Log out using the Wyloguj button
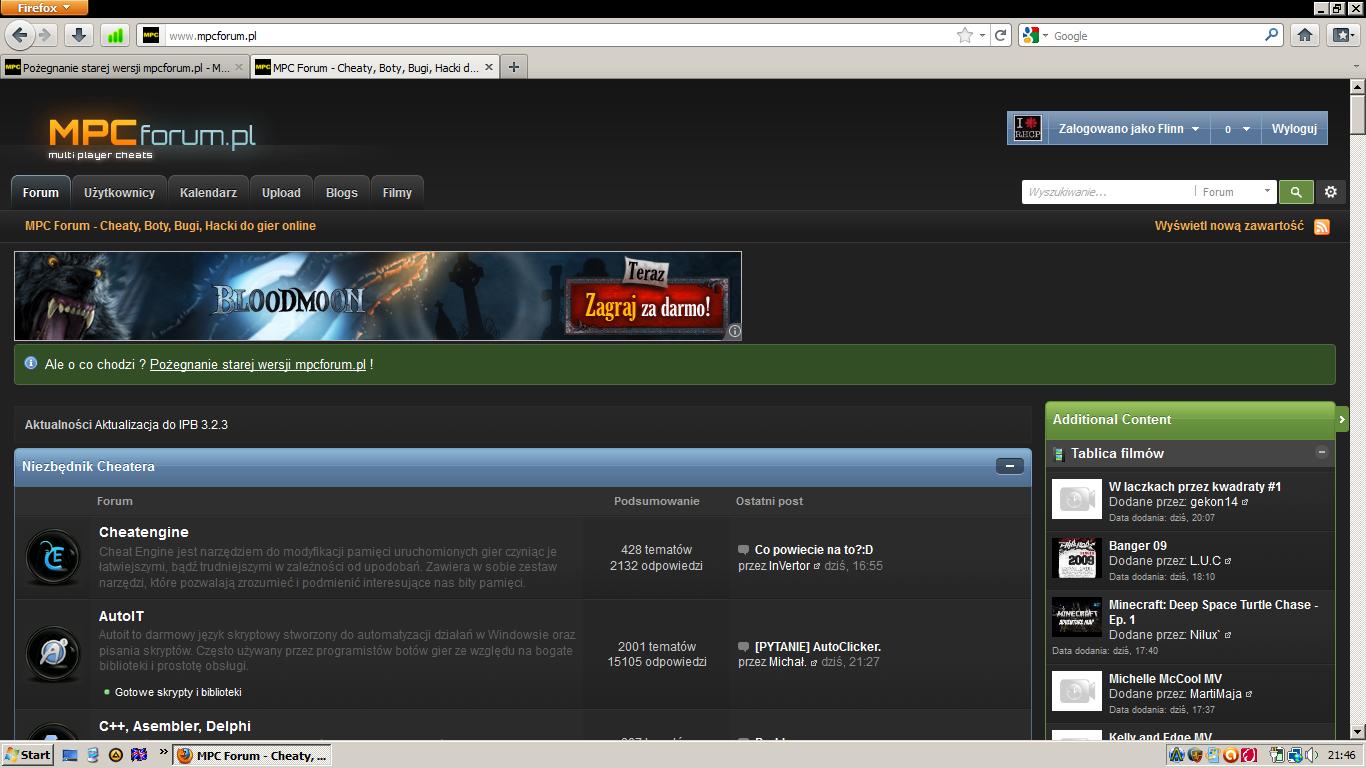Image resolution: width=1366 pixels, height=768 pixels. [1294, 129]
